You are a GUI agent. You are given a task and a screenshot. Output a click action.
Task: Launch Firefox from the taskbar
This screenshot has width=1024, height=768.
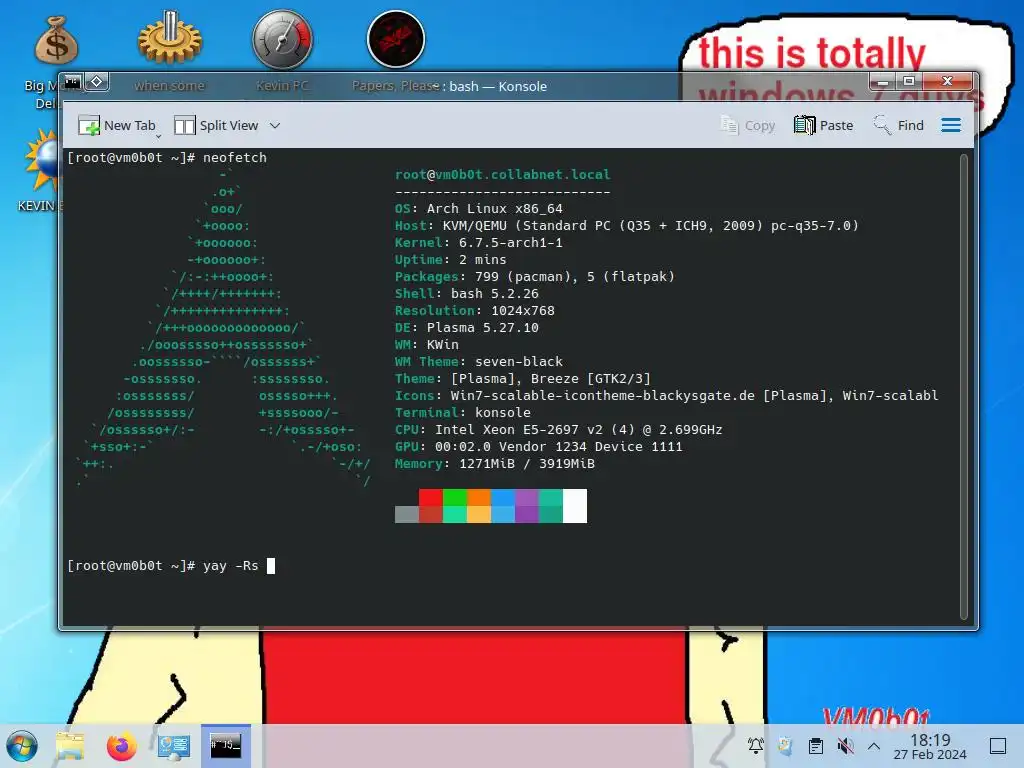pos(121,746)
